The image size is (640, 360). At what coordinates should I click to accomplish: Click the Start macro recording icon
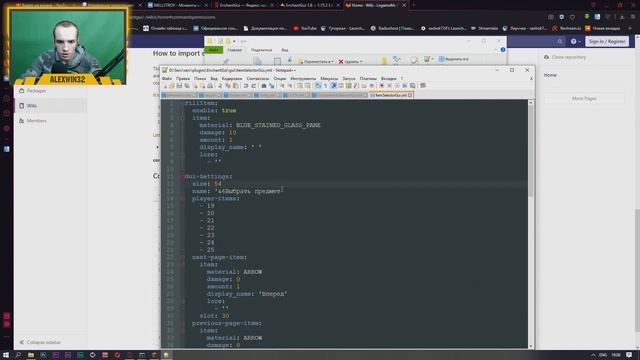click(x=382, y=86)
